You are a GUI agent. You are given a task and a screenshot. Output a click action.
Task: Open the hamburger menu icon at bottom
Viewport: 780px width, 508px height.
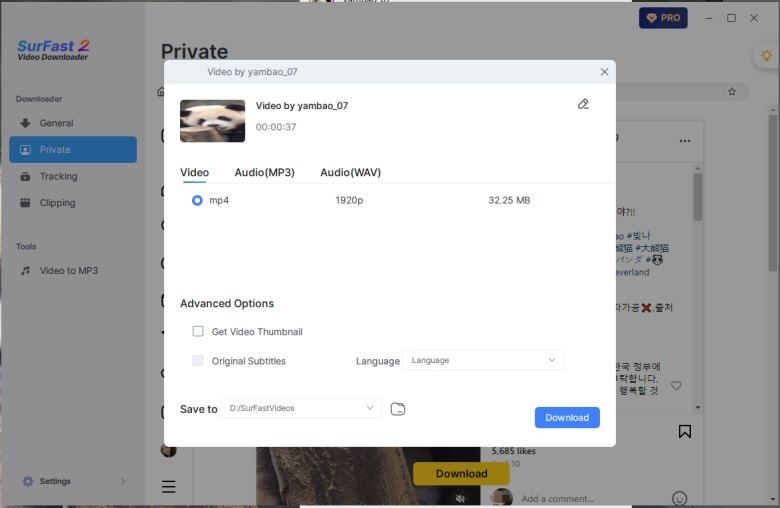[169, 486]
